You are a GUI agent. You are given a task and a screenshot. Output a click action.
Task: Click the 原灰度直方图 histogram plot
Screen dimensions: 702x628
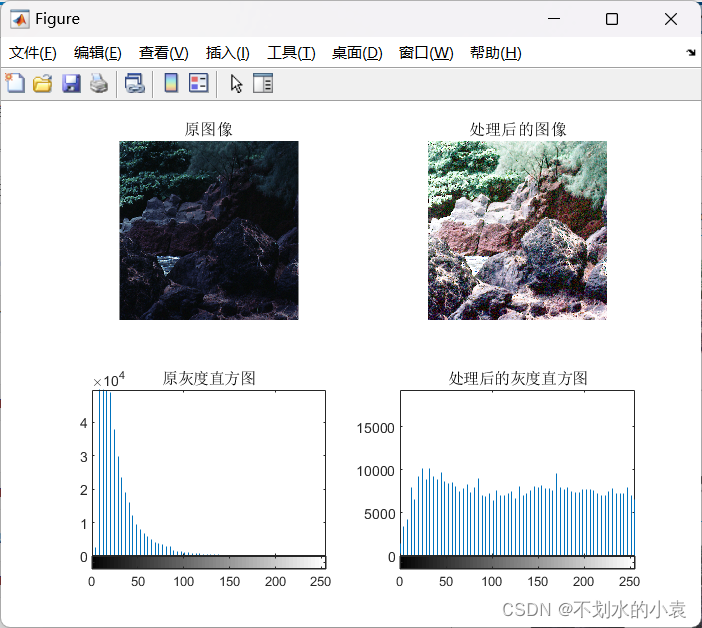tap(209, 473)
